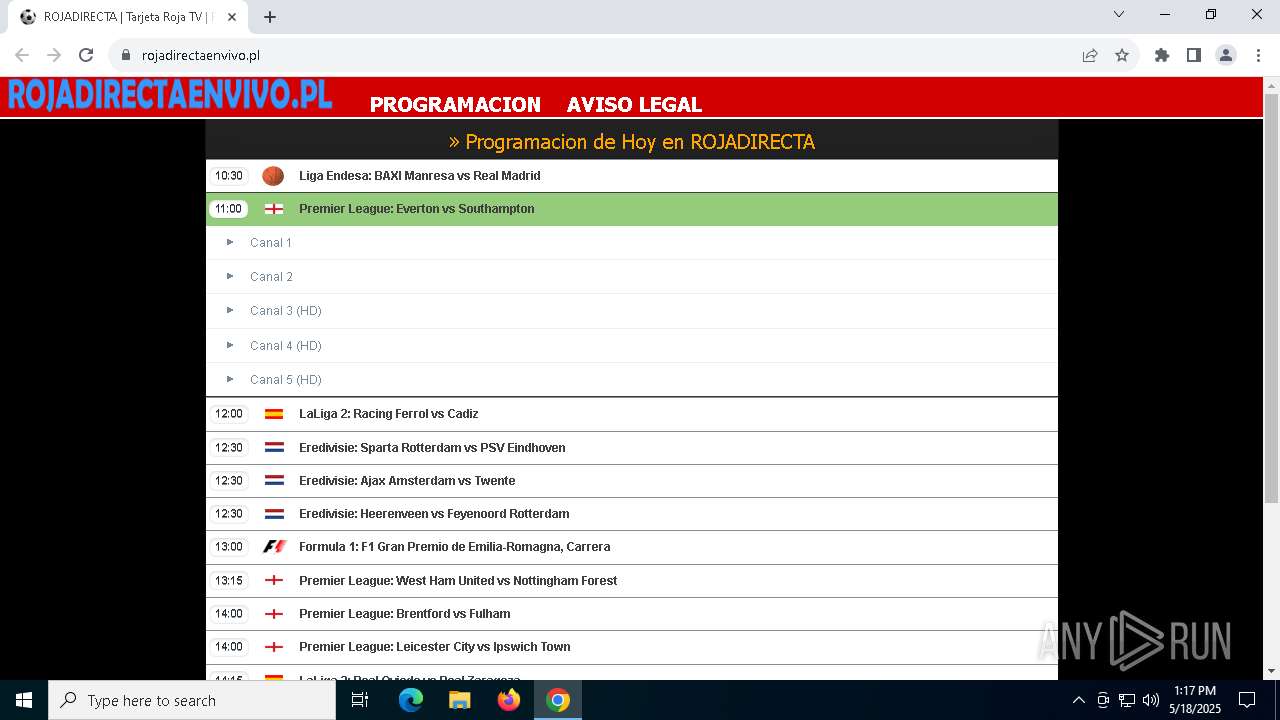Open West Ham United vs Nottingham Forest match
Viewport: 1280px width, 720px height.
631,581
